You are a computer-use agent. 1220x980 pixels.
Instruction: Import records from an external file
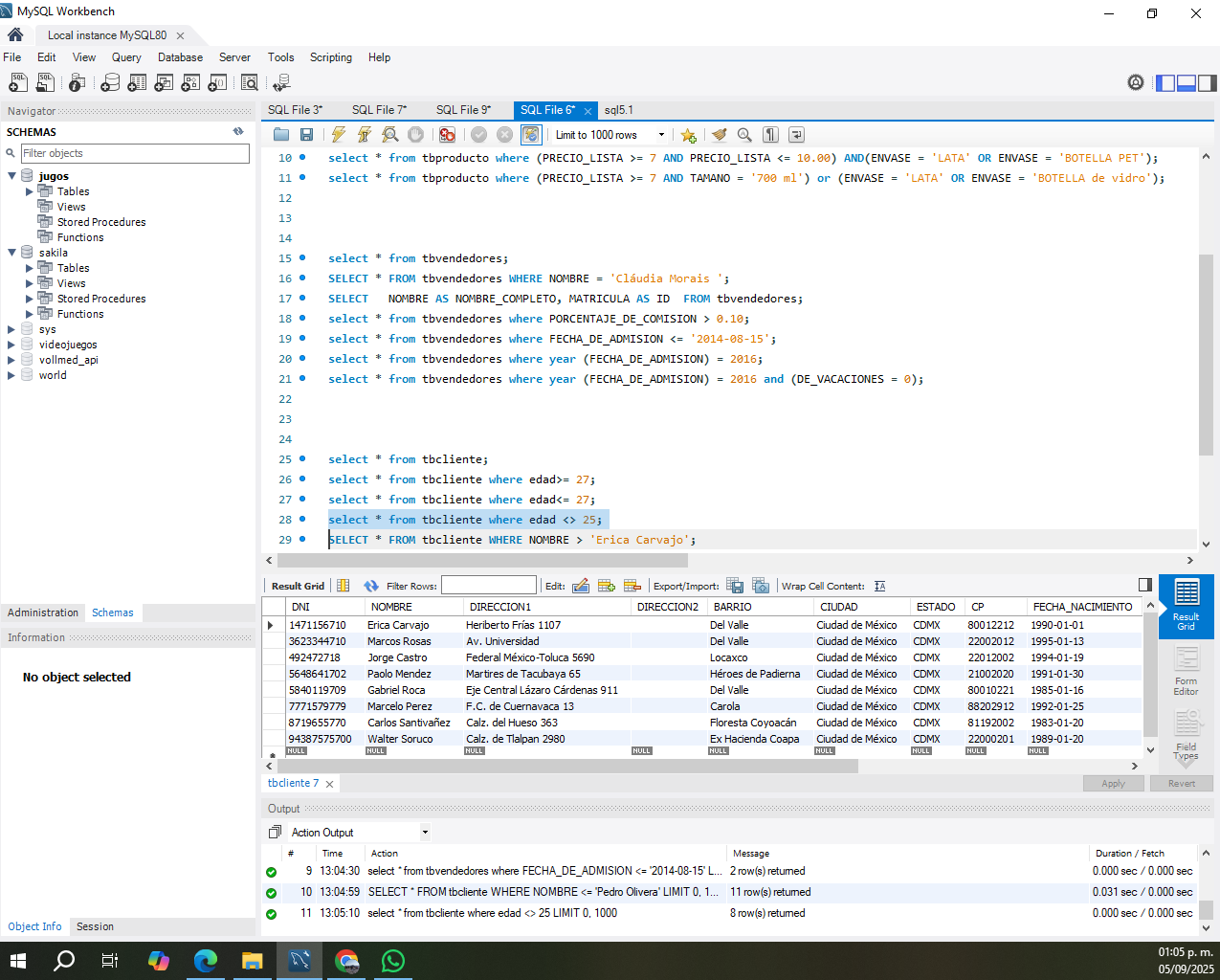click(761, 586)
